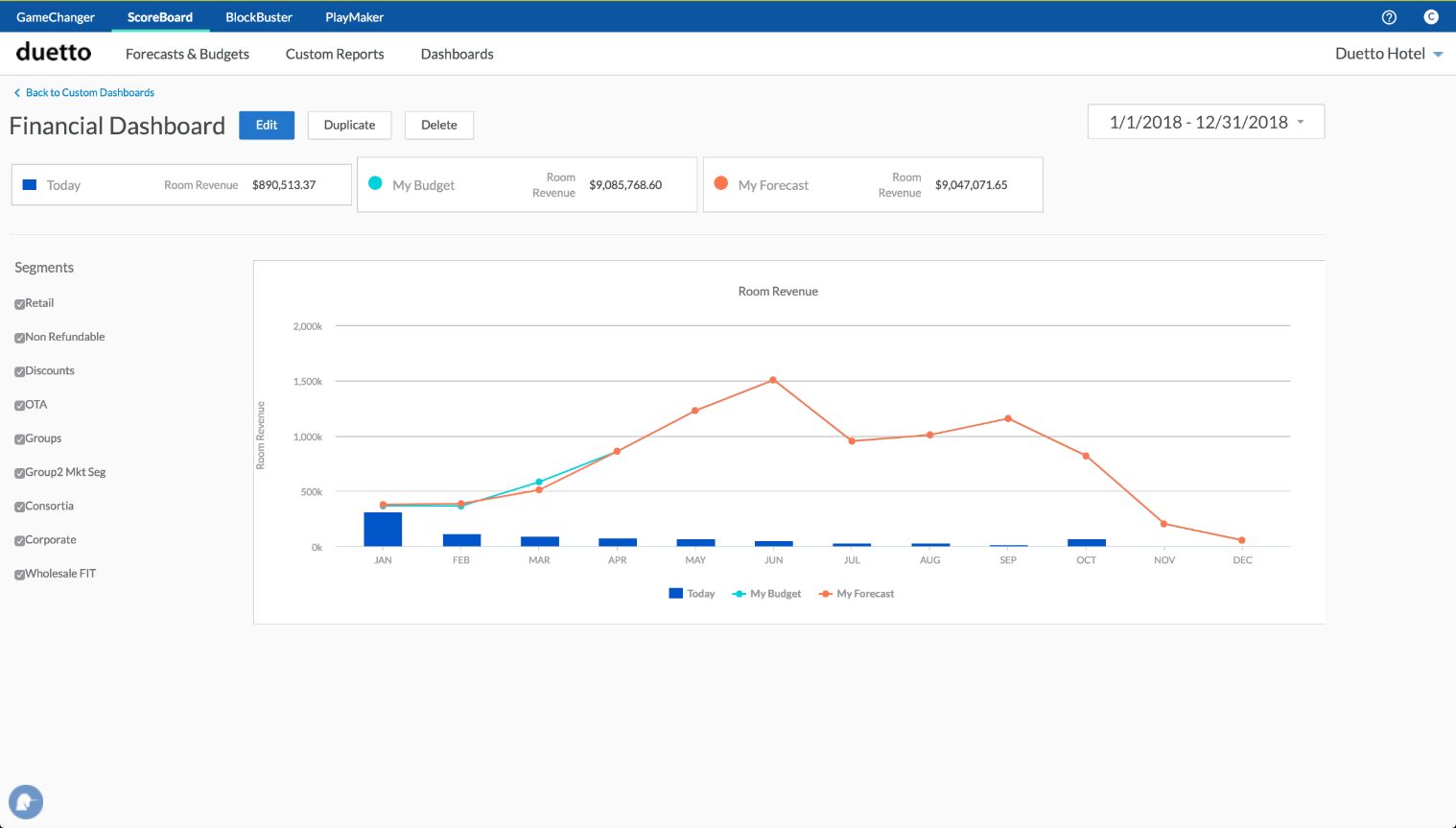The image size is (1456, 828).
Task: Toggle Today series in chart legend
Action: tap(692, 594)
